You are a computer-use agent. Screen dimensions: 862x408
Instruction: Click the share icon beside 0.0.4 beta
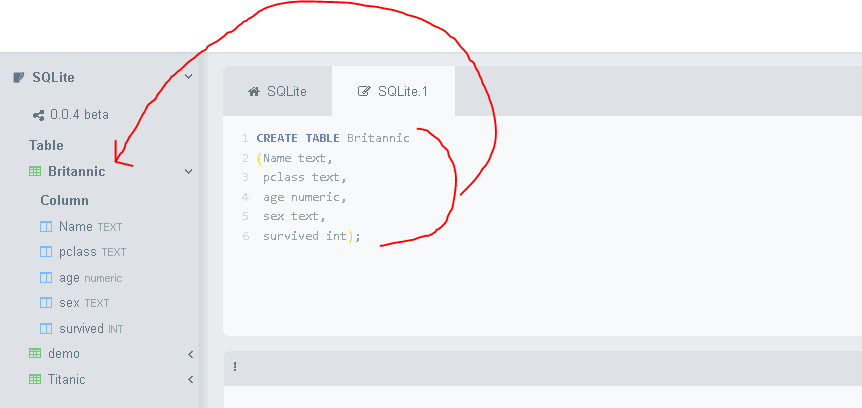coord(38,115)
